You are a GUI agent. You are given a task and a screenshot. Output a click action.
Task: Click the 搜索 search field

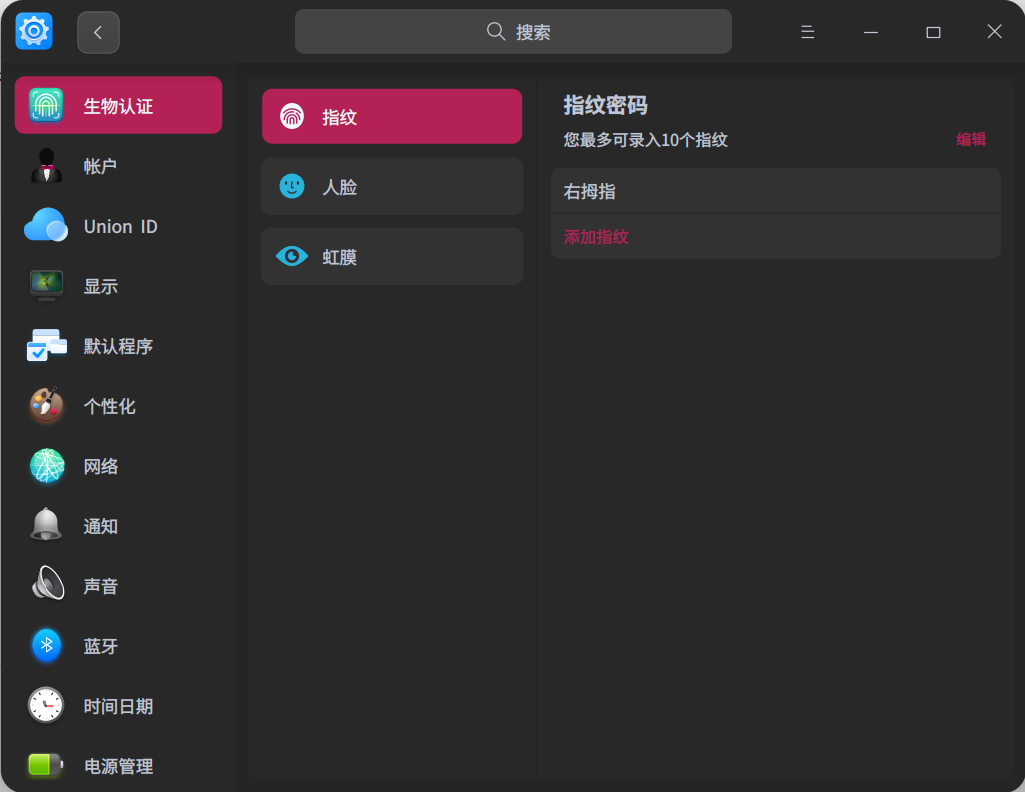coord(512,31)
